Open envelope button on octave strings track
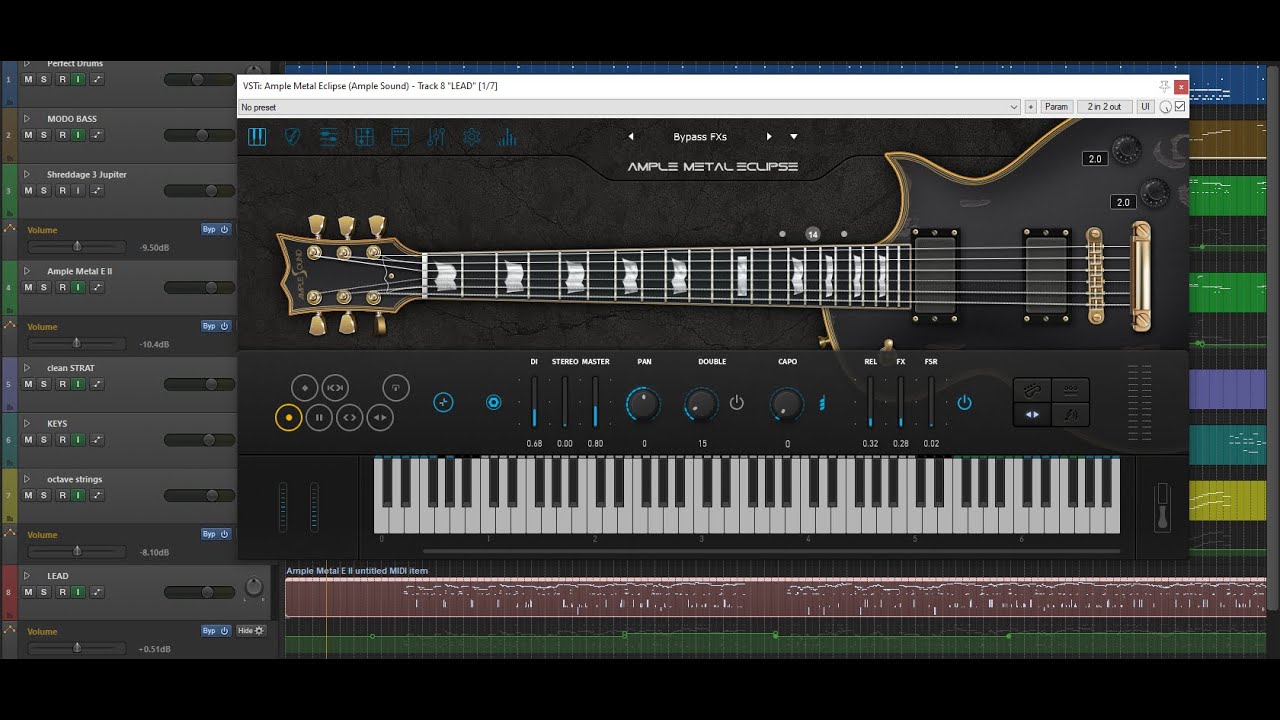The width and height of the screenshot is (1280, 720). pyautogui.click(x=97, y=496)
